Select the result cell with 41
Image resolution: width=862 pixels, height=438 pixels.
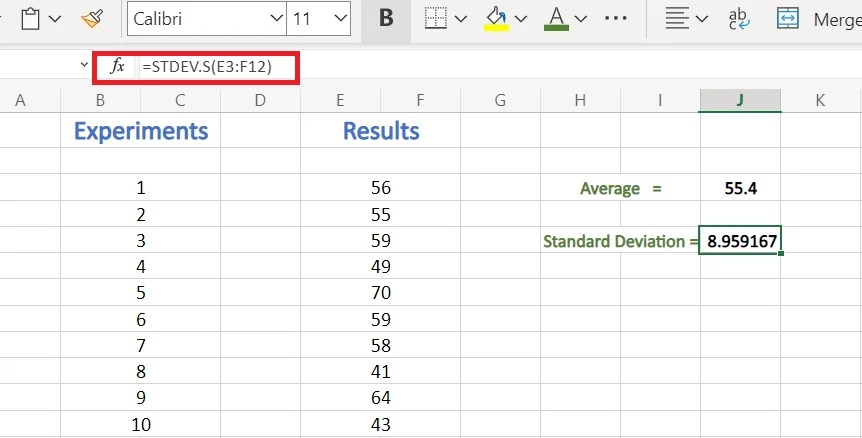click(380, 372)
